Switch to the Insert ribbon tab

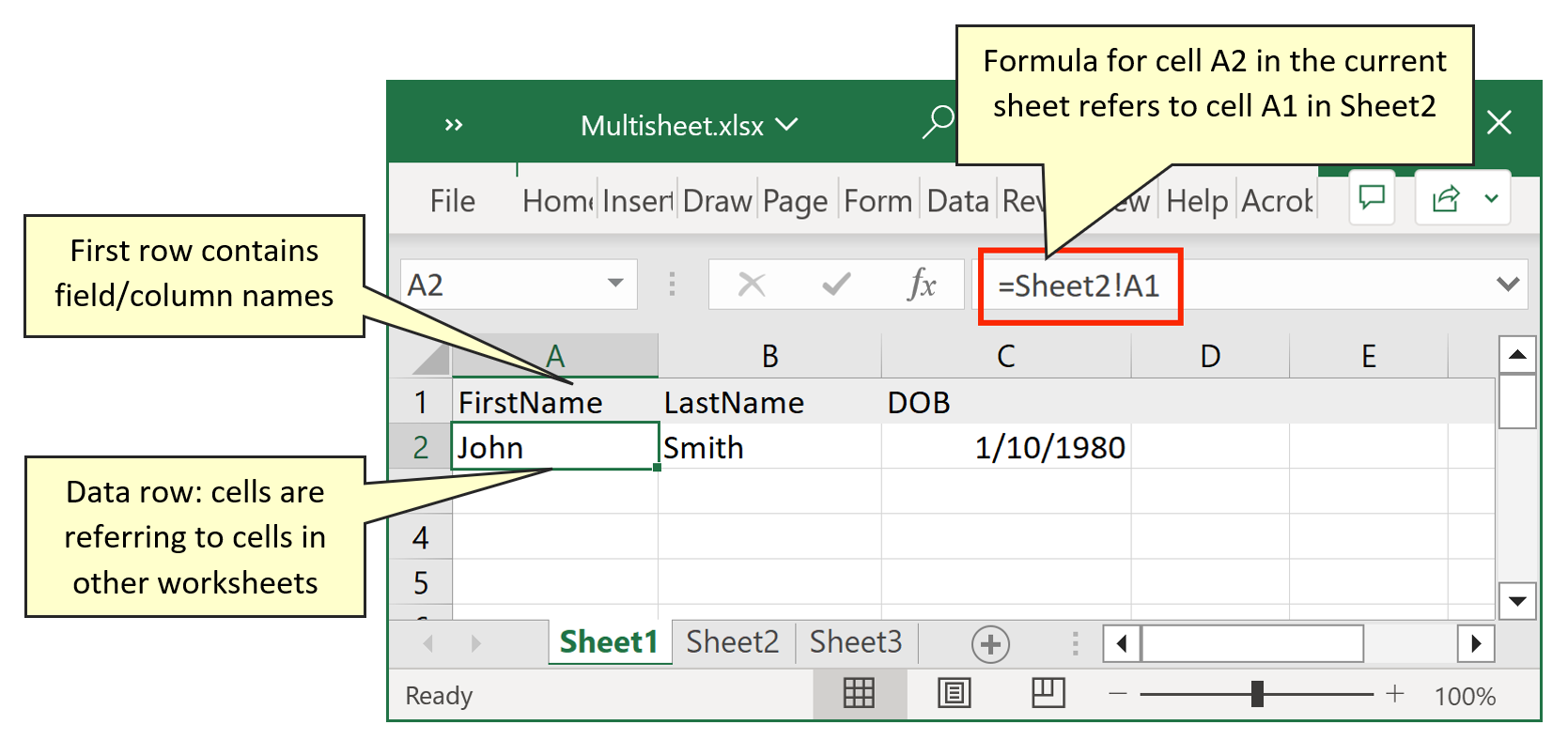coord(638,201)
